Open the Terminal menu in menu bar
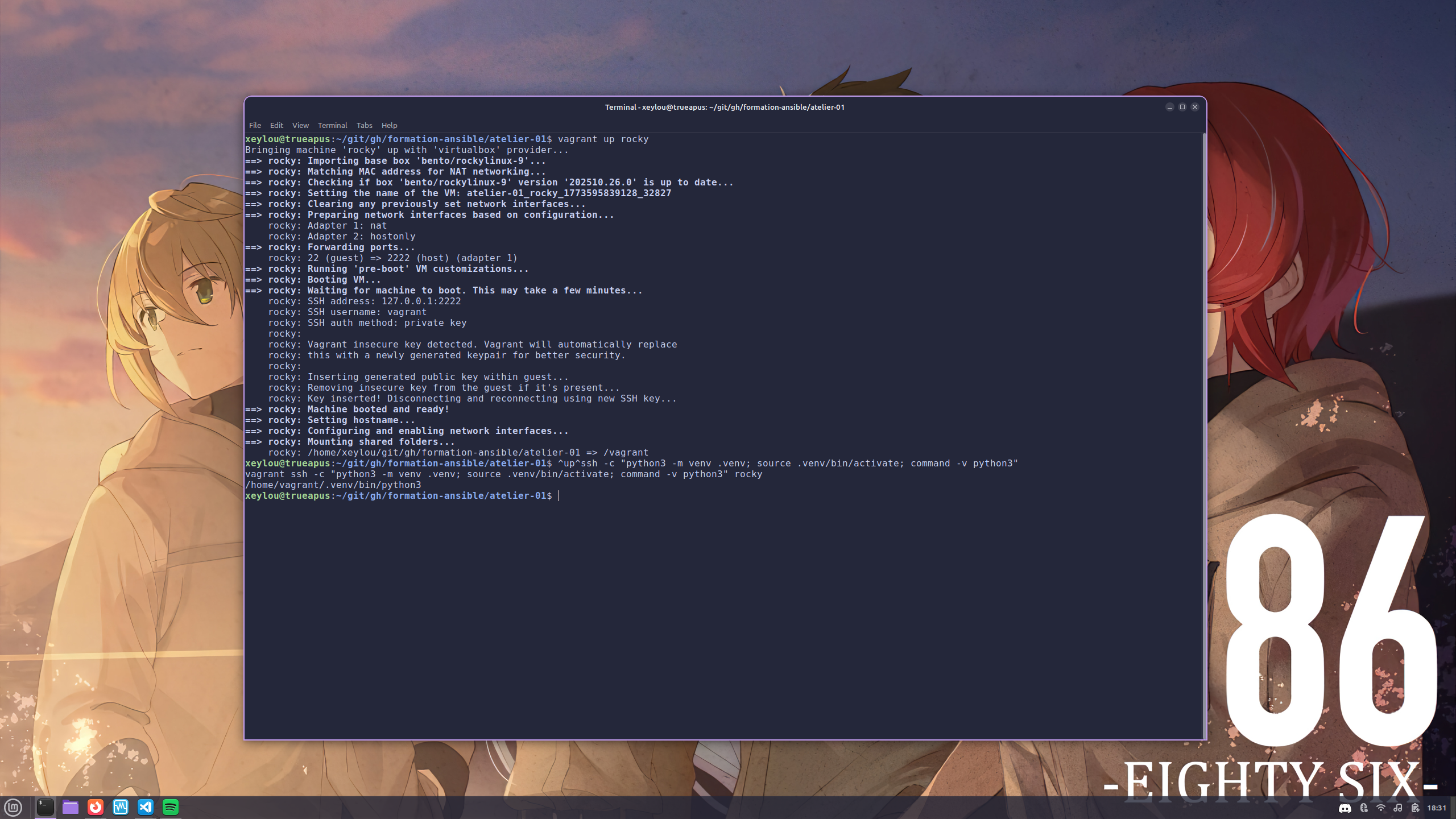1456x819 pixels. point(332,125)
